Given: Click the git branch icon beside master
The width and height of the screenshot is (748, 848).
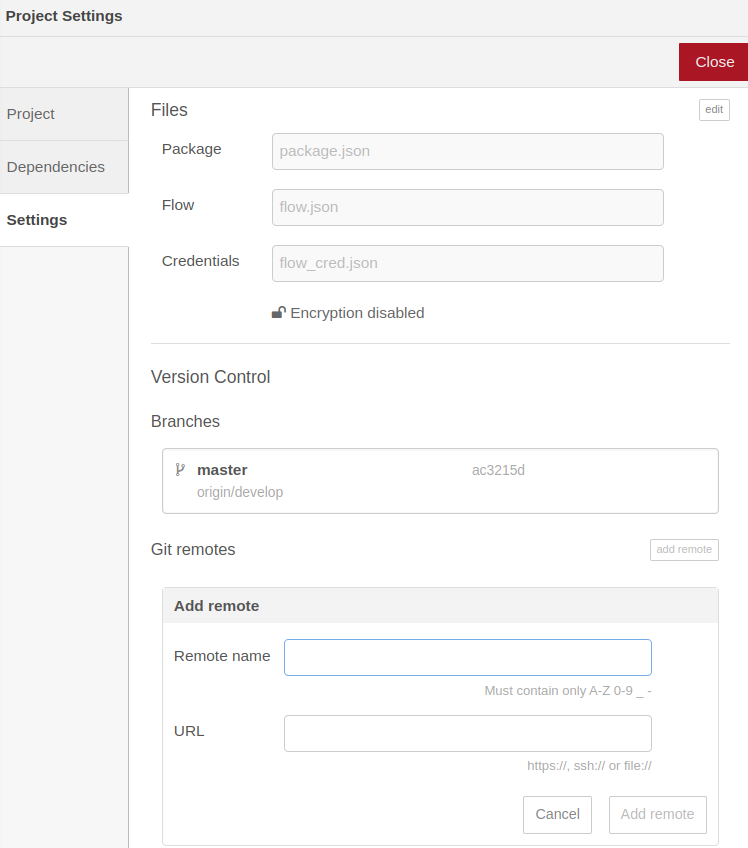Looking at the screenshot, I should click(180, 468).
